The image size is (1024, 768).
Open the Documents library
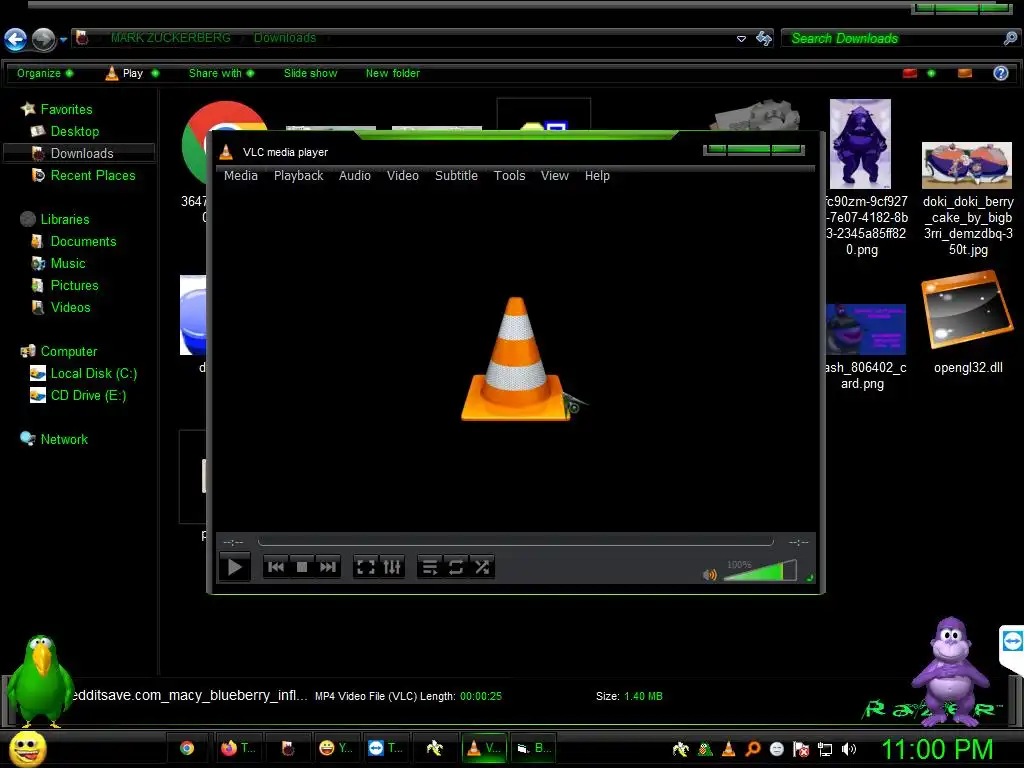pyautogui.click(x=83, y=241)
